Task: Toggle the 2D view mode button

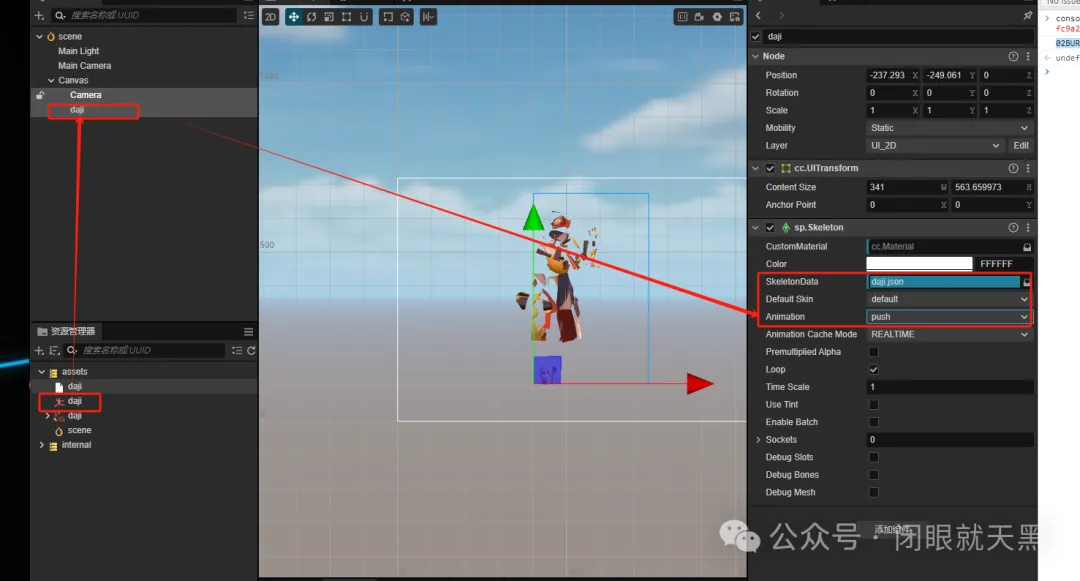Action: [x=271, y=17]
